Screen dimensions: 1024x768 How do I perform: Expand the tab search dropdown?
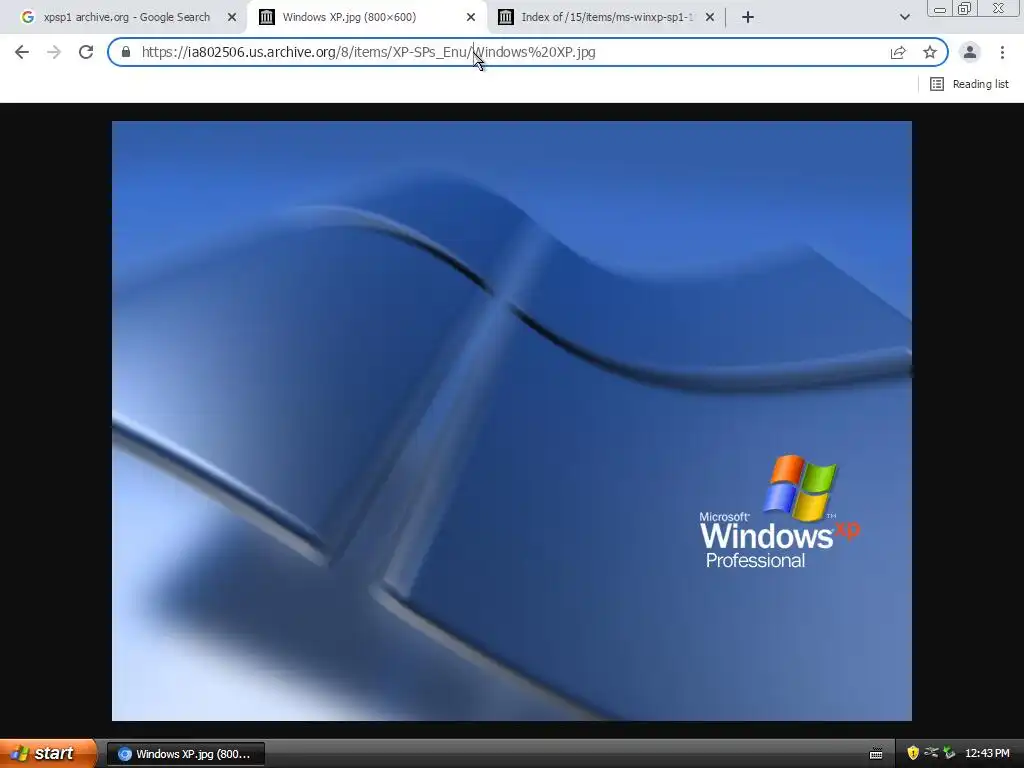click(x=904, y=17)
